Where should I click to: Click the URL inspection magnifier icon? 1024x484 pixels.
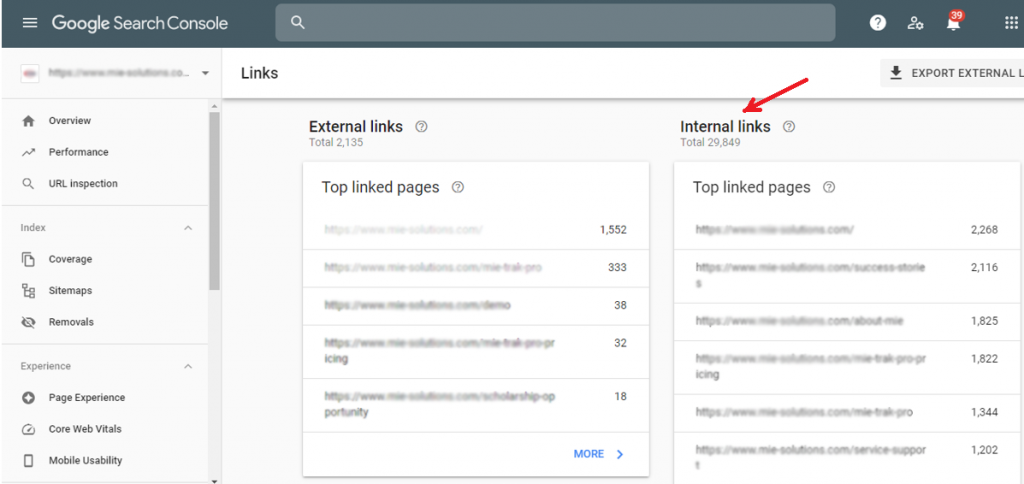click(28, 184)
